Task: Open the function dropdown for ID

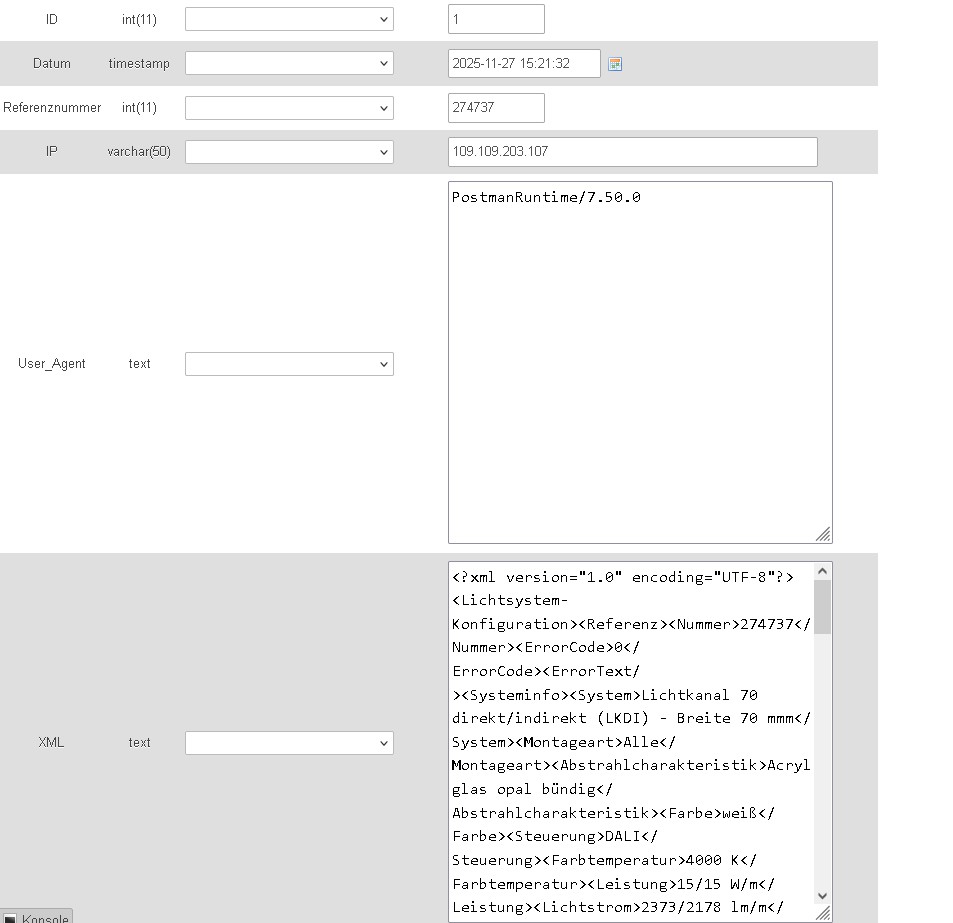Action: click(x=289, y=19)
